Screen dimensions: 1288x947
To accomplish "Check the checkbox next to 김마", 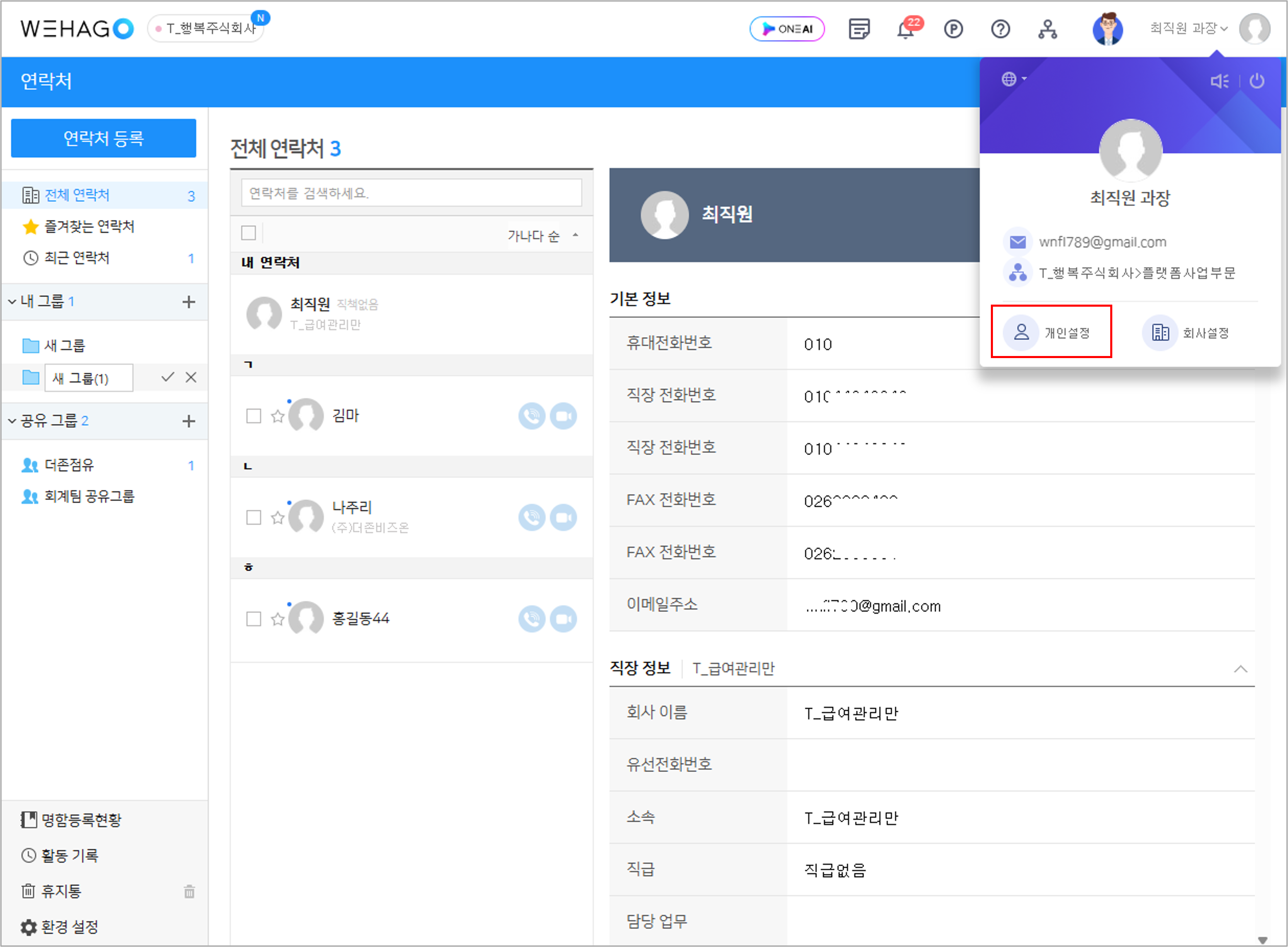I will pyautogui.click(x=253, y=416).
